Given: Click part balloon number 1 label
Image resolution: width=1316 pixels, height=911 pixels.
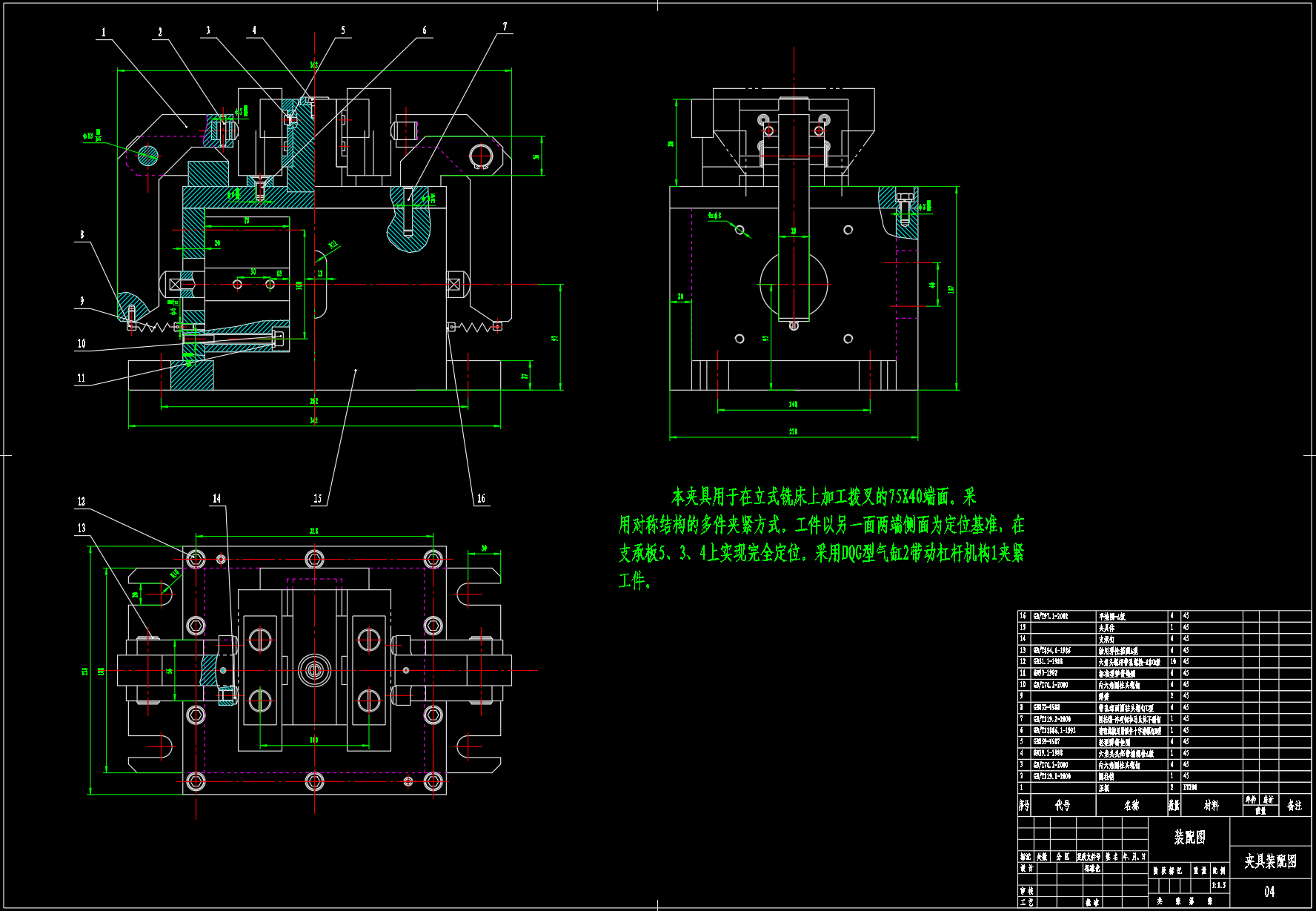Looking at the screenshot, I should 104,32.
